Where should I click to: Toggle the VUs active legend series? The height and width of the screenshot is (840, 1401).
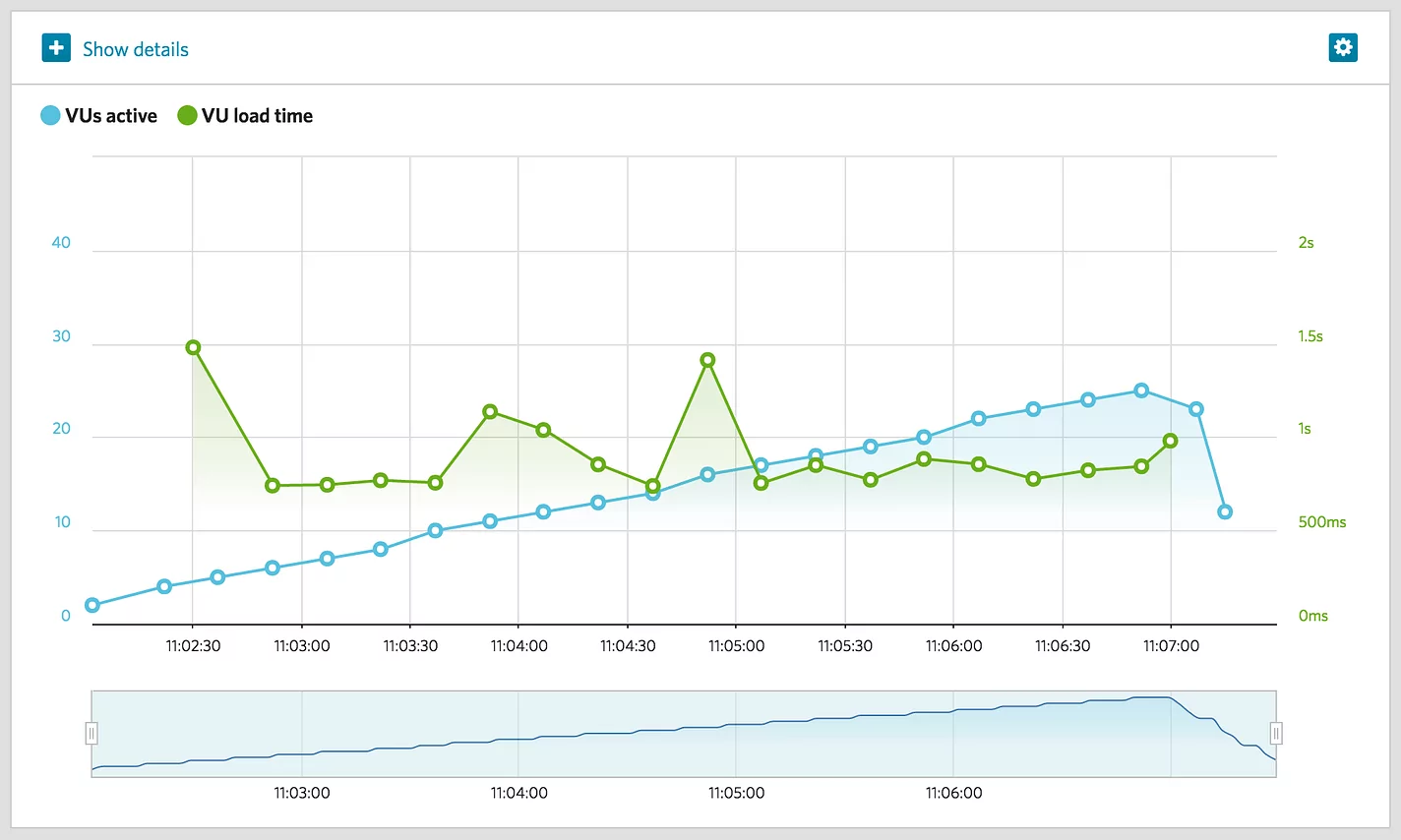pyautogui.click(x=110, y=116)
